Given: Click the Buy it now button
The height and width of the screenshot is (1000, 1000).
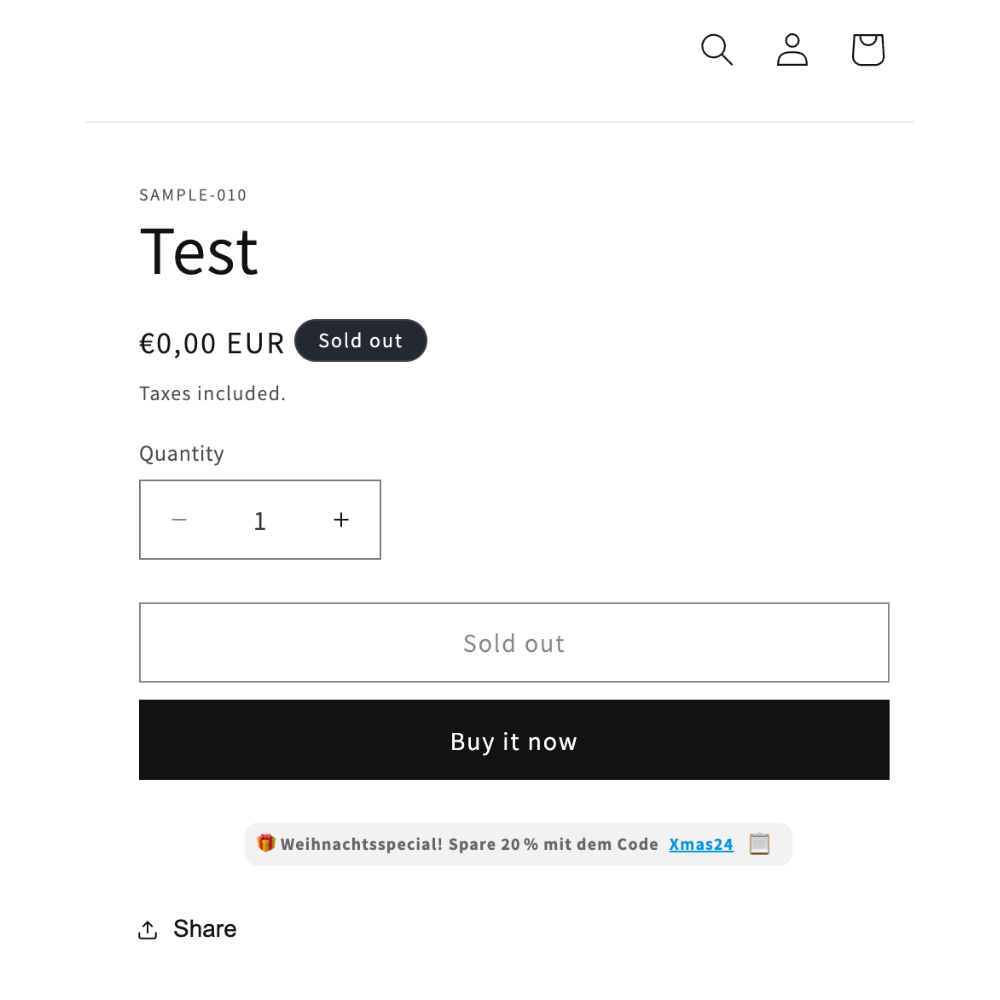Looking at the screenshot, I should [514, 740].
